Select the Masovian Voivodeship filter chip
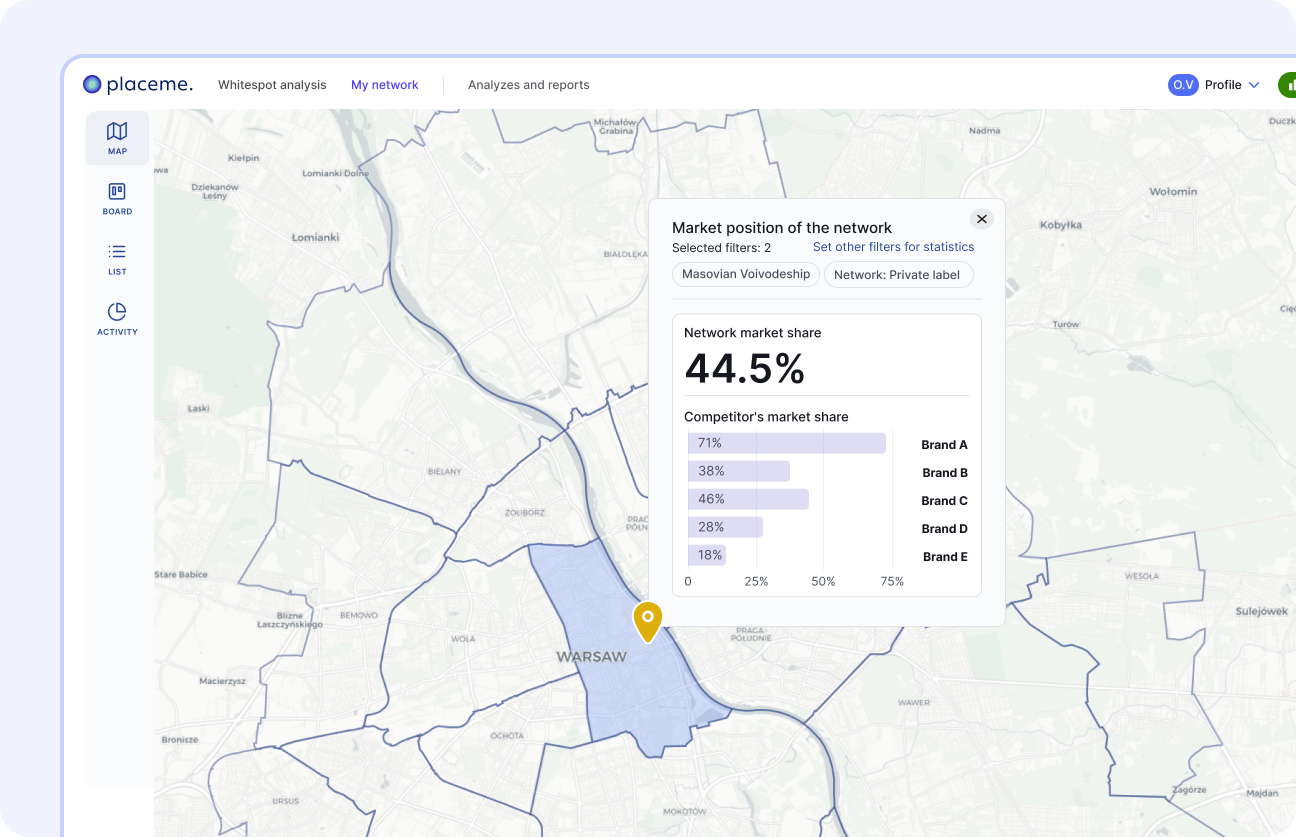 (746, 274)
